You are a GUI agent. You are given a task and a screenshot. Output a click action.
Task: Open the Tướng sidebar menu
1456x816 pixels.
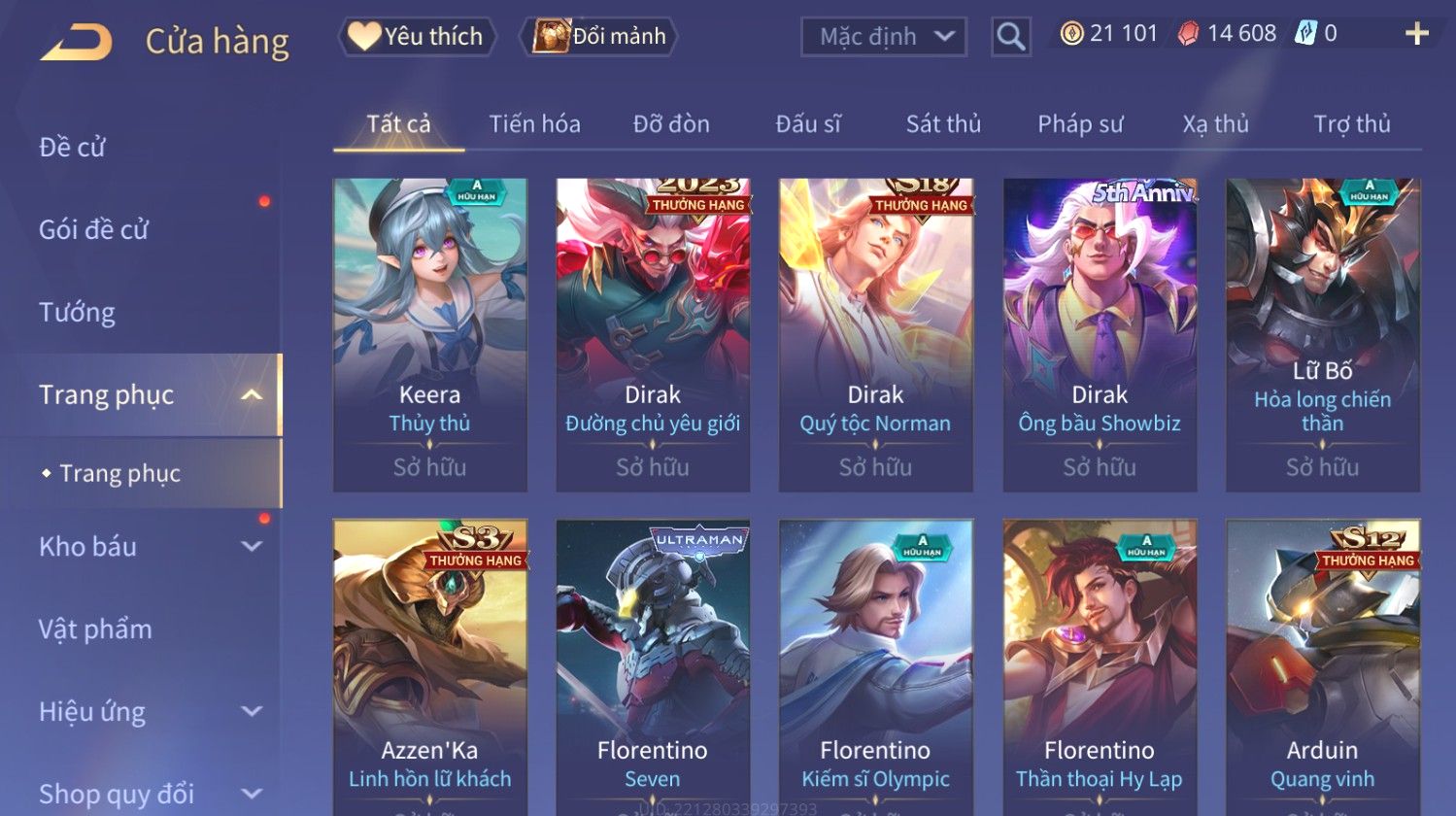point(78,313)
